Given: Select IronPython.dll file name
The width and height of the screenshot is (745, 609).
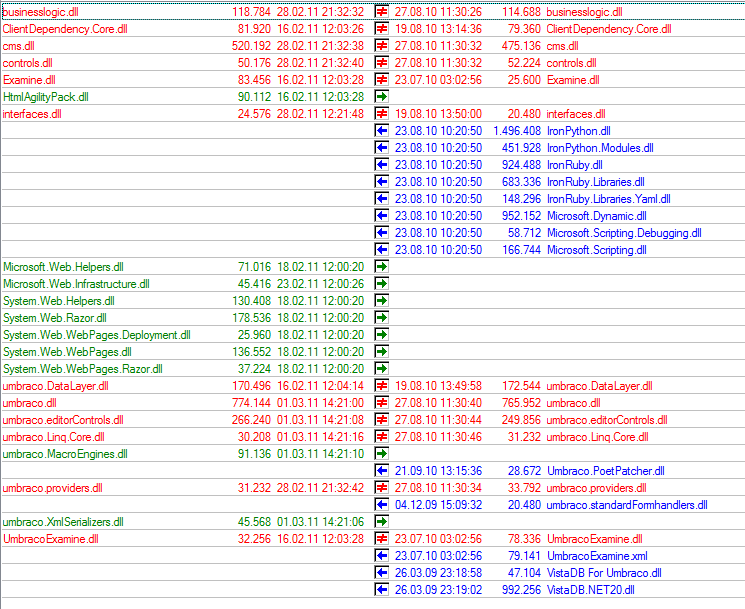Looking at the screenshot, I should pos(579,131).
